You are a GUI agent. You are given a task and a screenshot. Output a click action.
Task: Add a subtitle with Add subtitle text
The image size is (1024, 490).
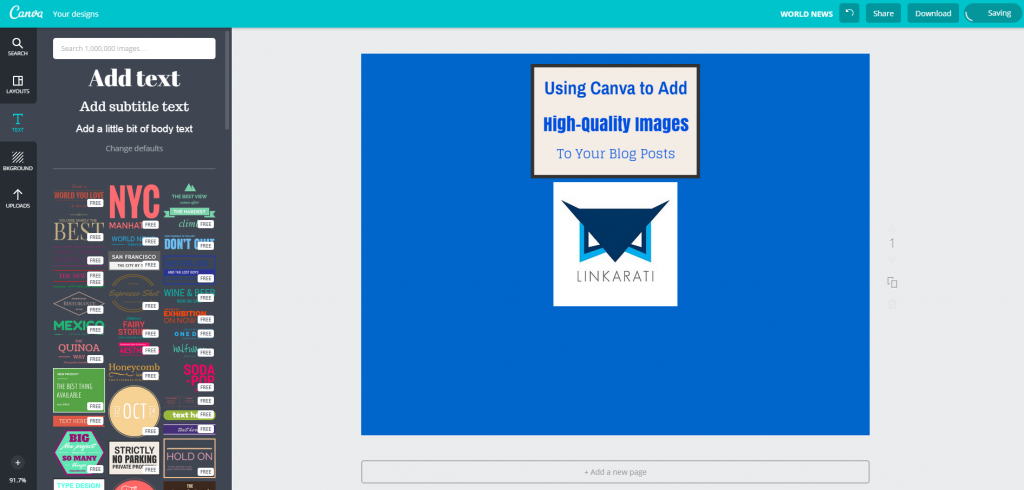pos(134,106)
